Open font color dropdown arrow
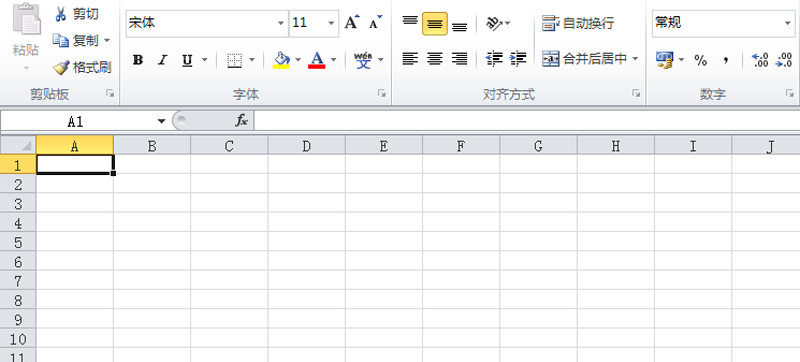 (334, 60)
